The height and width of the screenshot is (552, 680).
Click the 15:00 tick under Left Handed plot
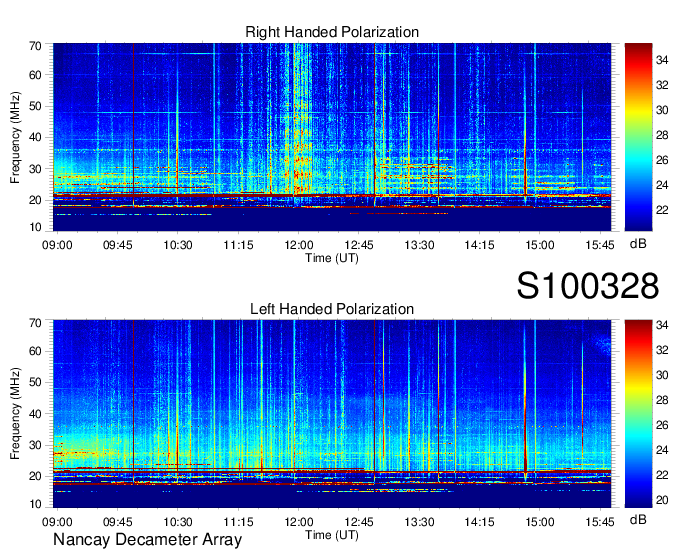pyautogui.click(x=540, y=522)
